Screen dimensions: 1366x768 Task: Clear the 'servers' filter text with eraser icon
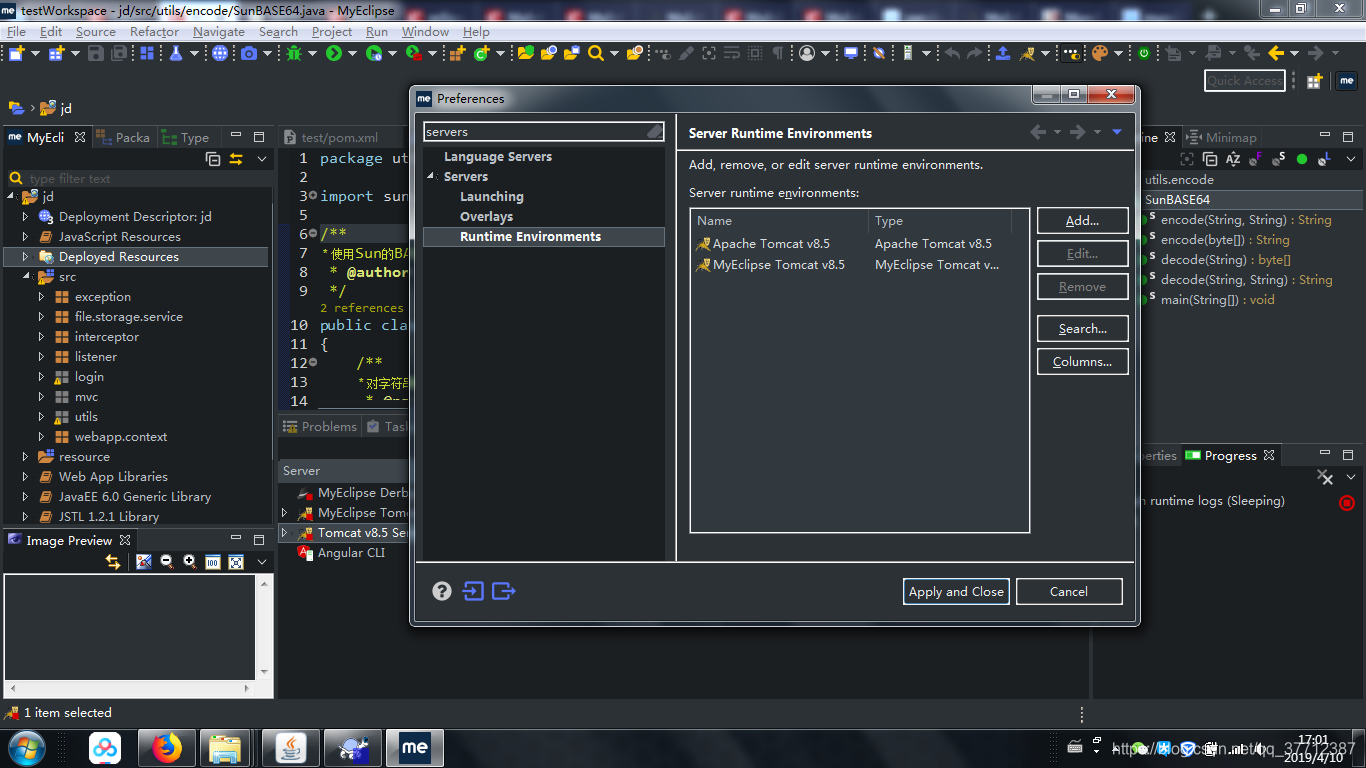pos(654,131)
